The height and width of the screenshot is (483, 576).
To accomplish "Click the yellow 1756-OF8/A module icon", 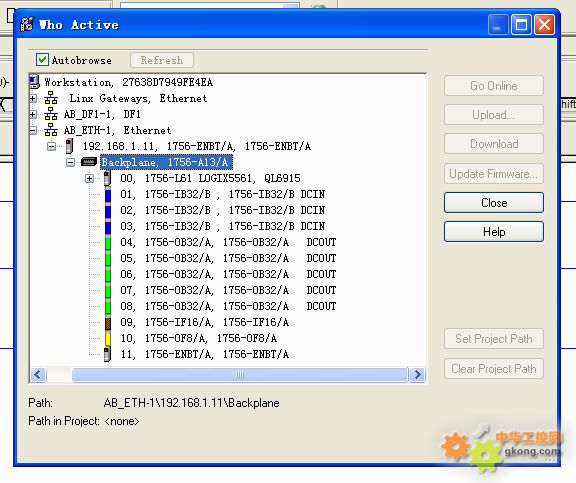I will pyautogui.click(x=108, y=338).
